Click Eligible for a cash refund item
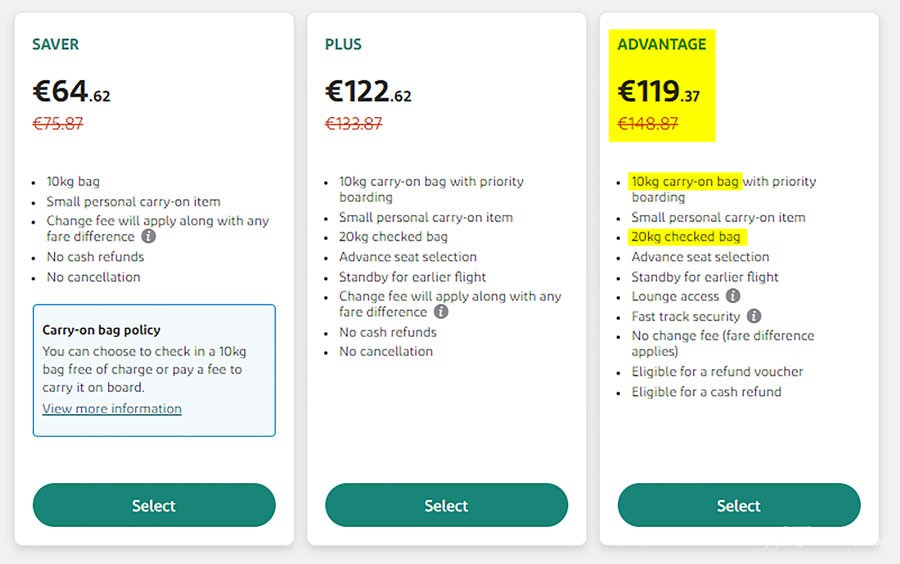Screen dimensions: 900x564 pos(707,392)
